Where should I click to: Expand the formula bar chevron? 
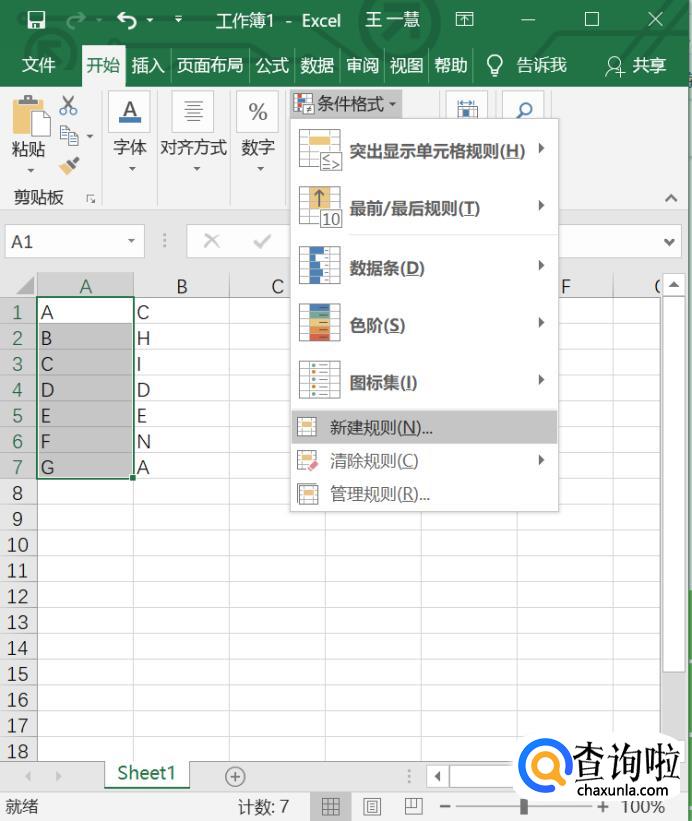click(x=669, y=242)
